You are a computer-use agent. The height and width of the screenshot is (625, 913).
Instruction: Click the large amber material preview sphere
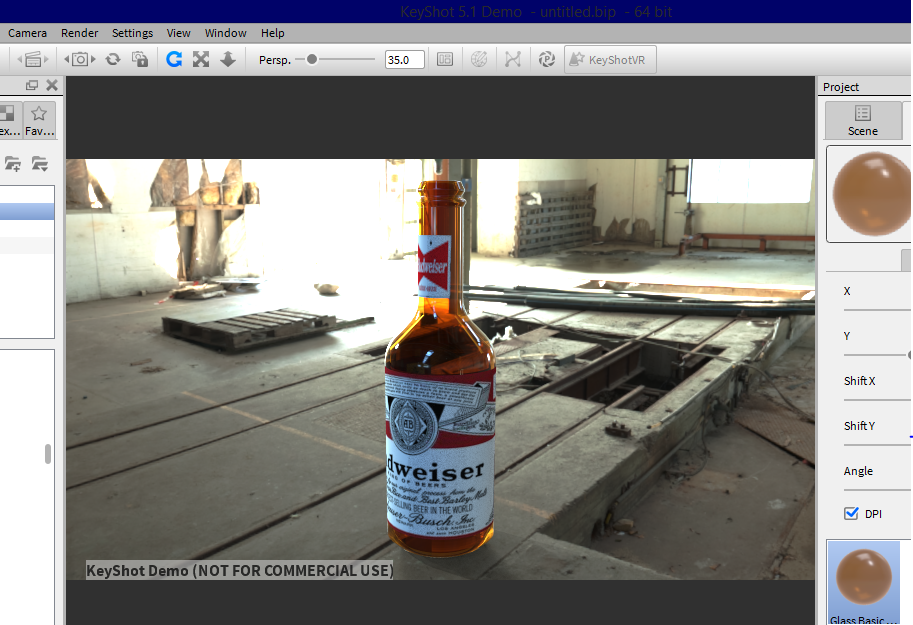coord(871,194)
